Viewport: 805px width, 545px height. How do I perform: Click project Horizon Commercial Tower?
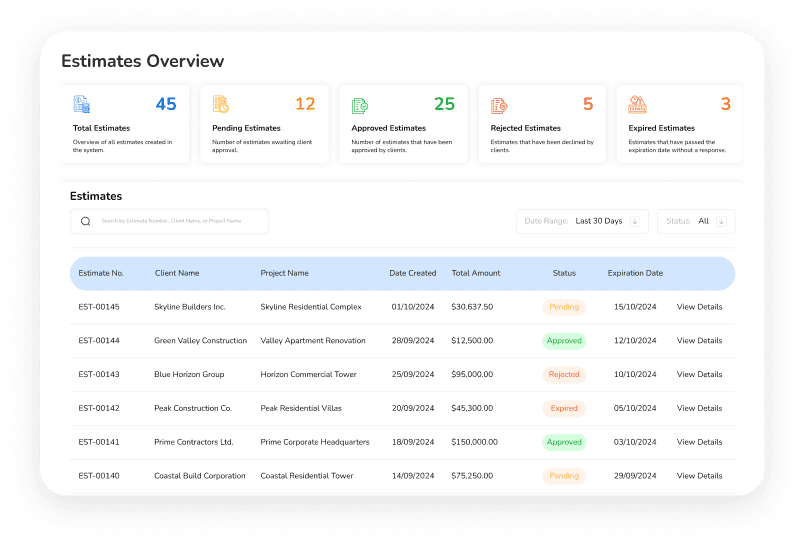(308, 375)
